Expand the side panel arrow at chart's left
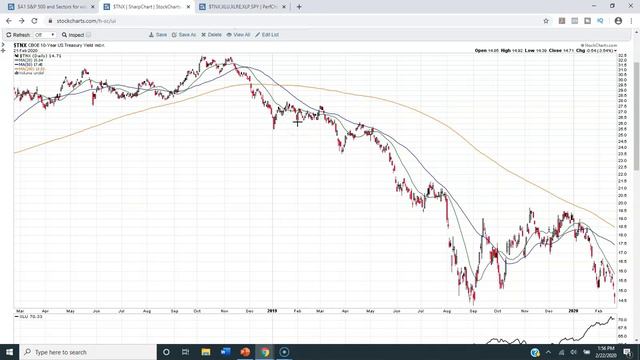Image resolution: width=640 pixels, height=360 pixels. click(x=3, y=44)
